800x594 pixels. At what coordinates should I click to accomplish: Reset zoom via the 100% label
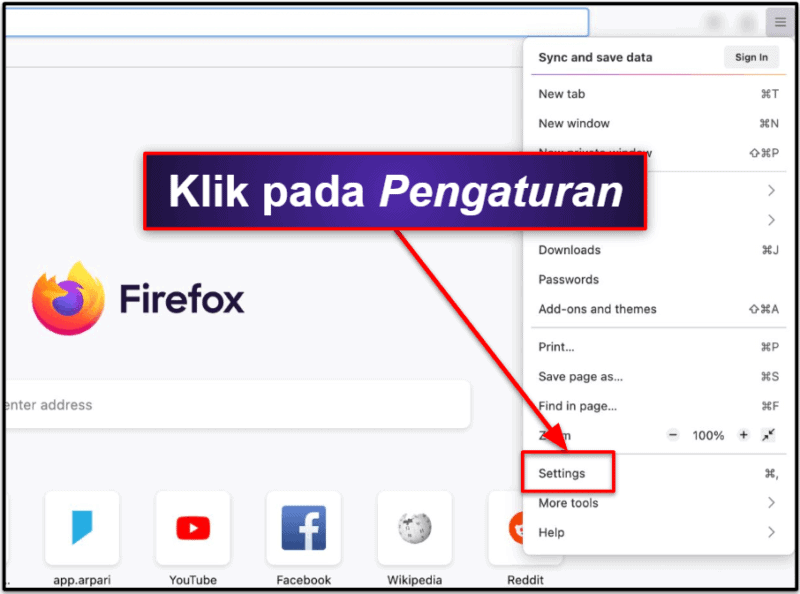click(x=708, y=436)
